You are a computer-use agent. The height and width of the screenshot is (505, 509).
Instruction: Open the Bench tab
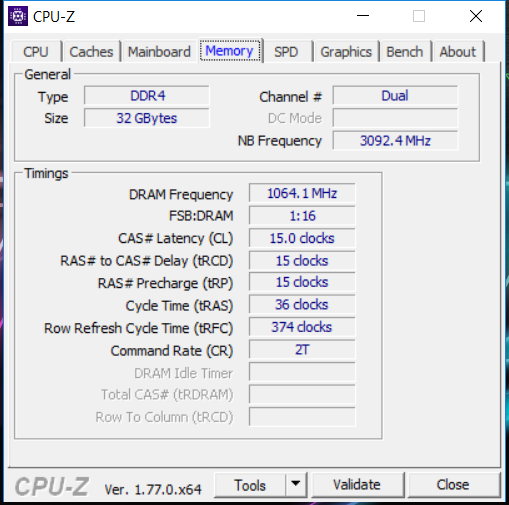coord(405,52)
